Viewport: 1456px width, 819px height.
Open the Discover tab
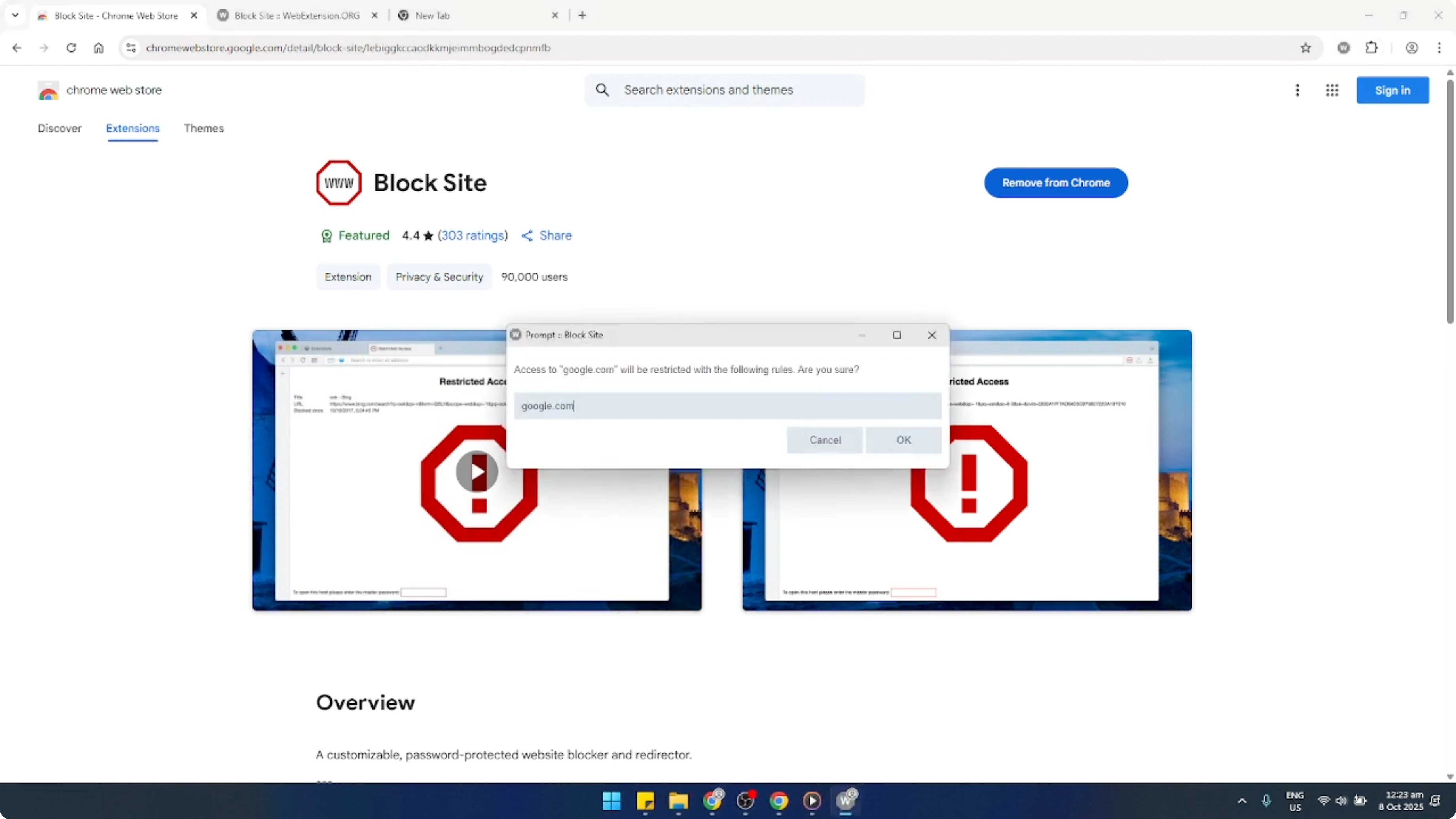click(x=59, y=128)
